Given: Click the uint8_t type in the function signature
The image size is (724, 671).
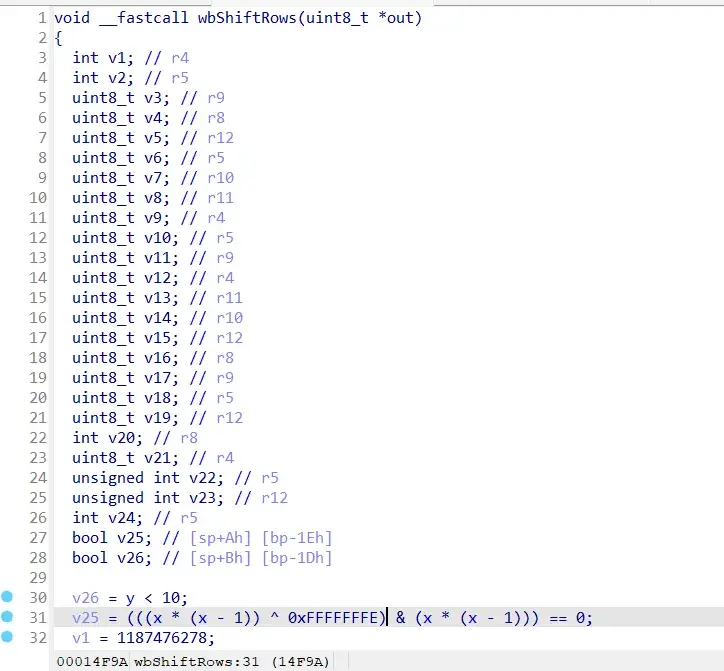Looking at the screenshot, I should [337, 18].
